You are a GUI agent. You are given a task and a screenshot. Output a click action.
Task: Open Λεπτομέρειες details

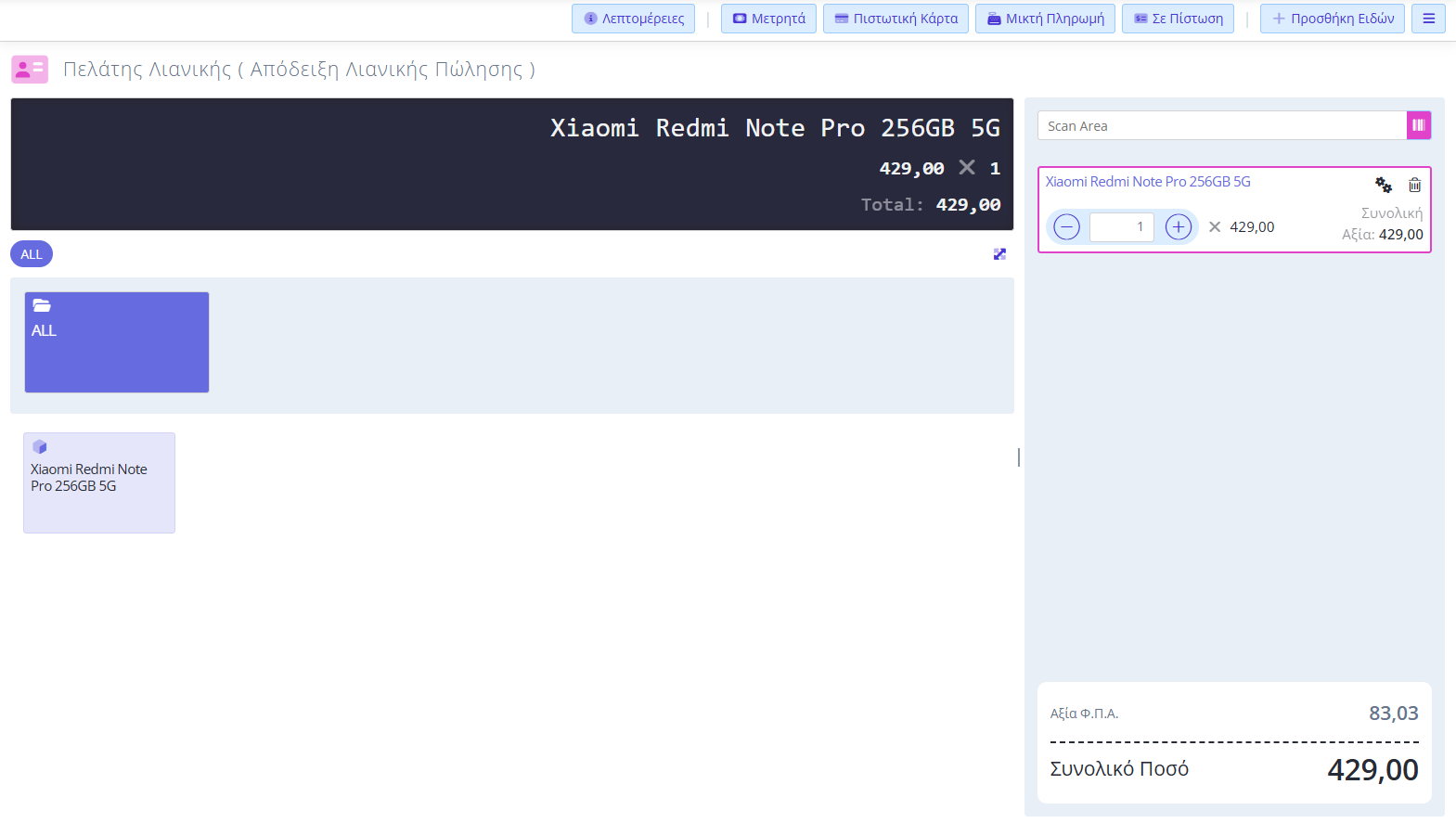633,19
